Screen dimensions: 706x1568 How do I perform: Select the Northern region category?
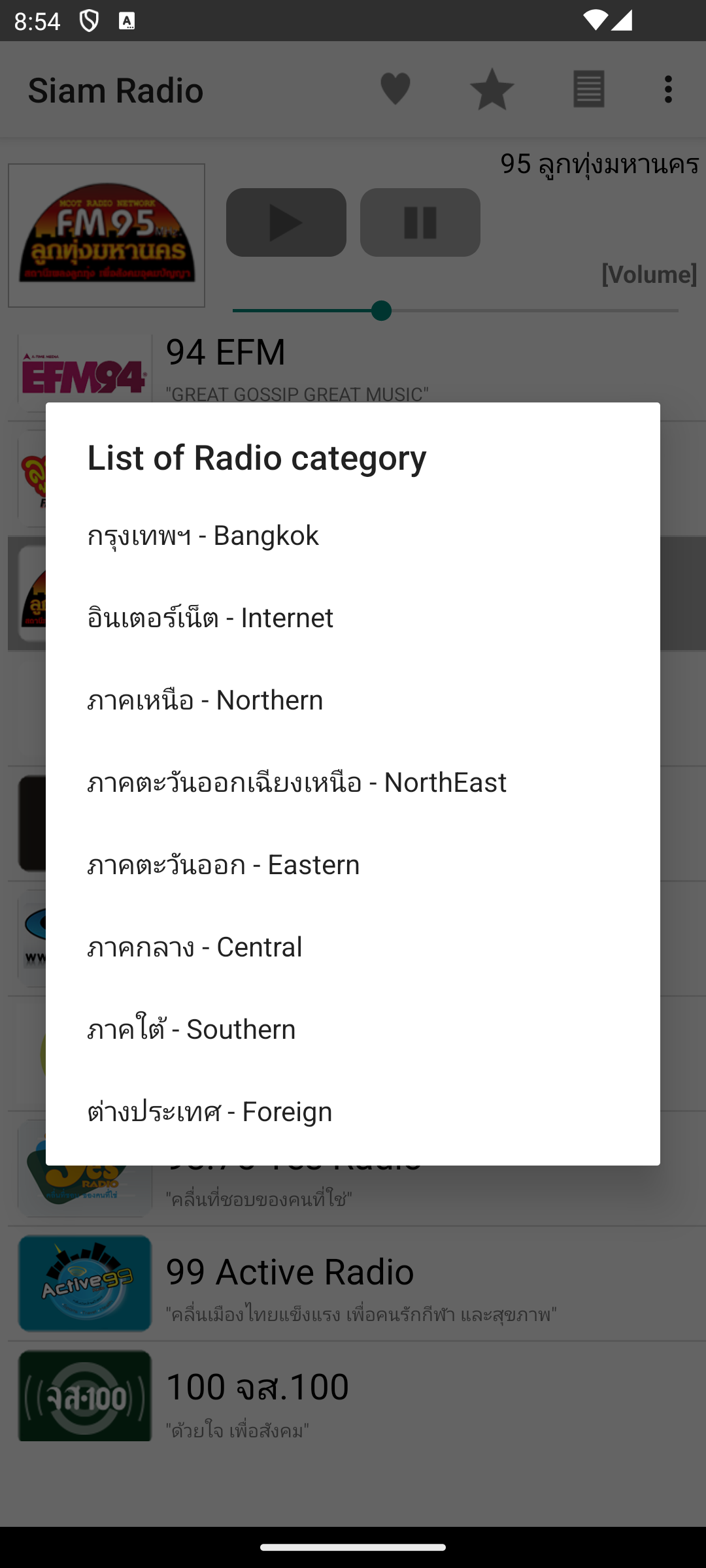[x=353, y=700]
